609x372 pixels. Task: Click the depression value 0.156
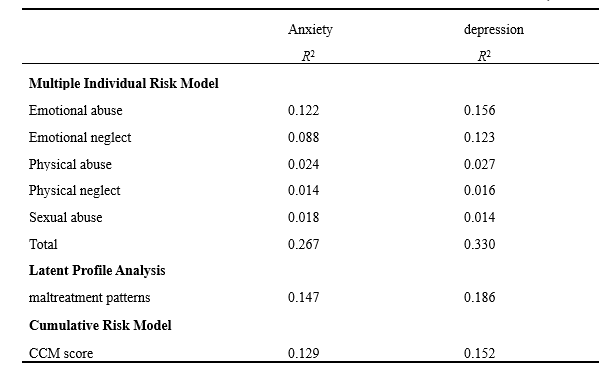479,110
